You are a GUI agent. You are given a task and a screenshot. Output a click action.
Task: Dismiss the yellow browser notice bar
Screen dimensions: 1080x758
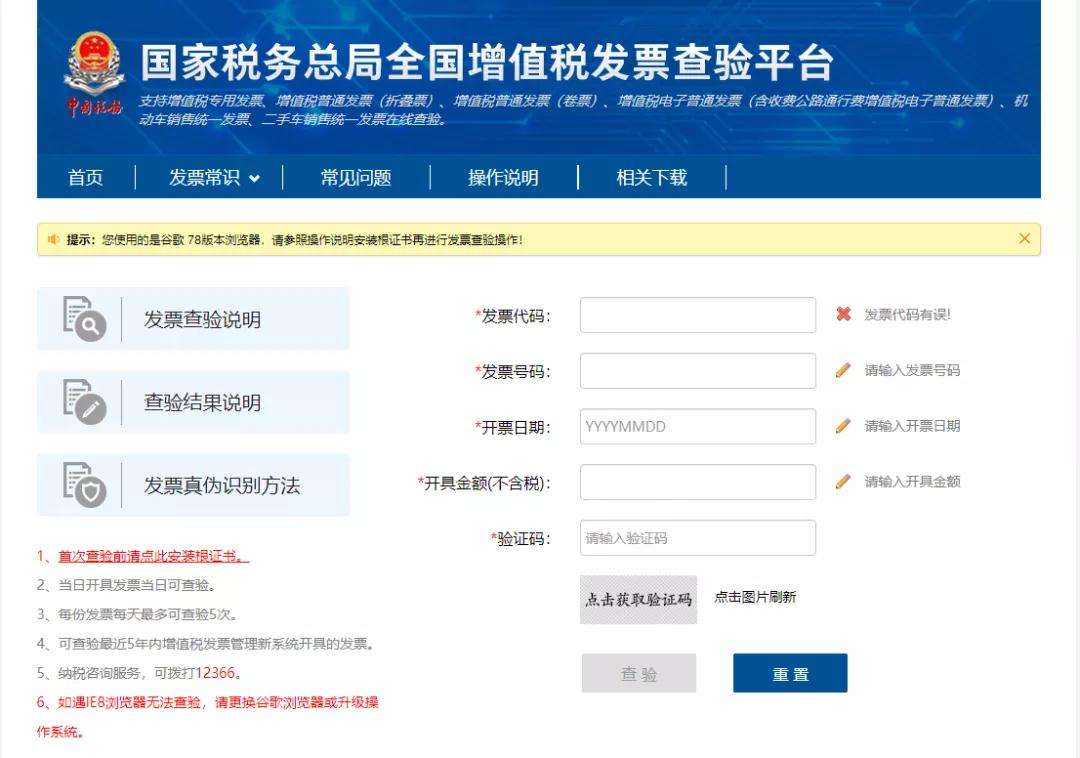[1024, 239]
